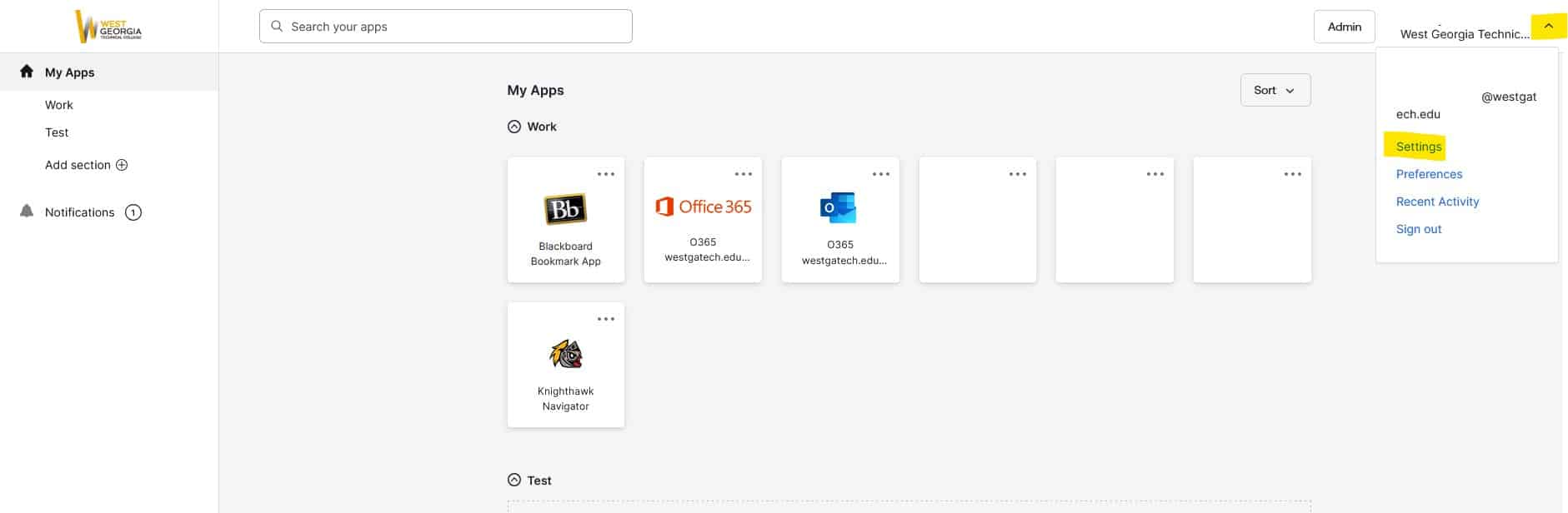The width and height of the screenshot is (1568, 513).
Task: Collapse the Work section chevron
Action: click(514, 127)
